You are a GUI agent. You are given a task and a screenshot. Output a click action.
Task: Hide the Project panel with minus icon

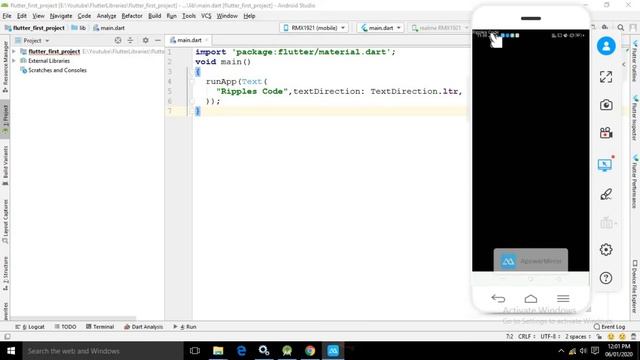point(158,40)
